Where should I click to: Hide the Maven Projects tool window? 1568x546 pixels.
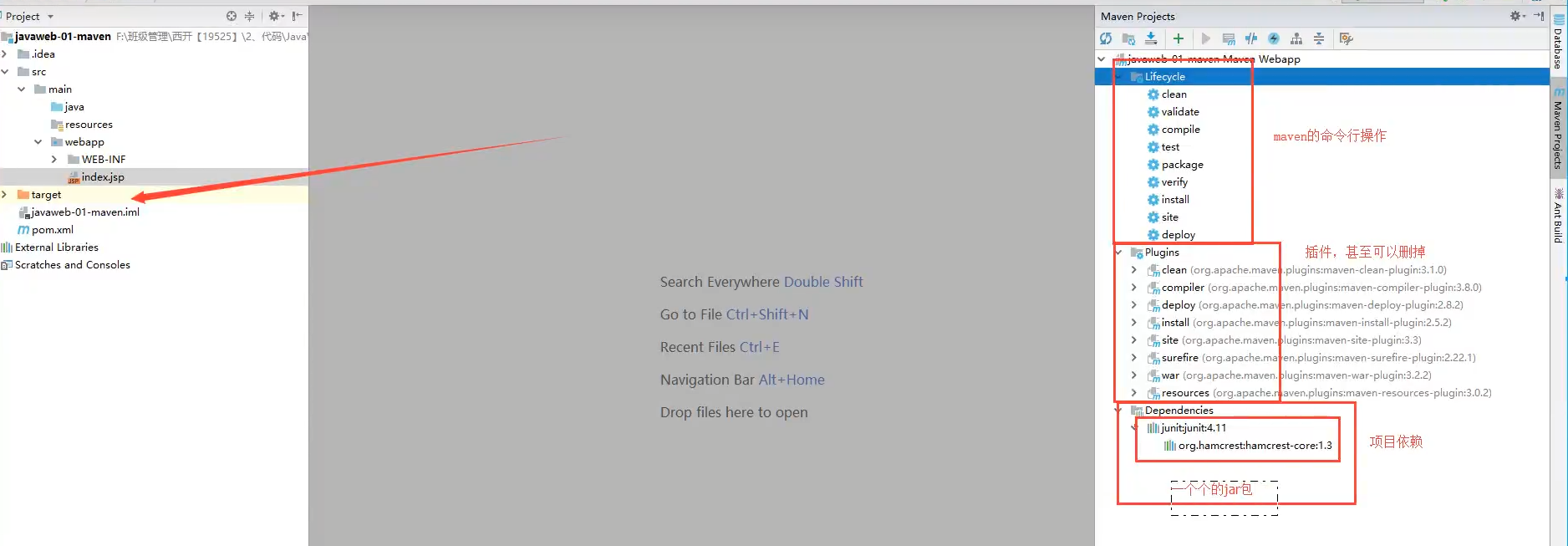click(1539, 16)
